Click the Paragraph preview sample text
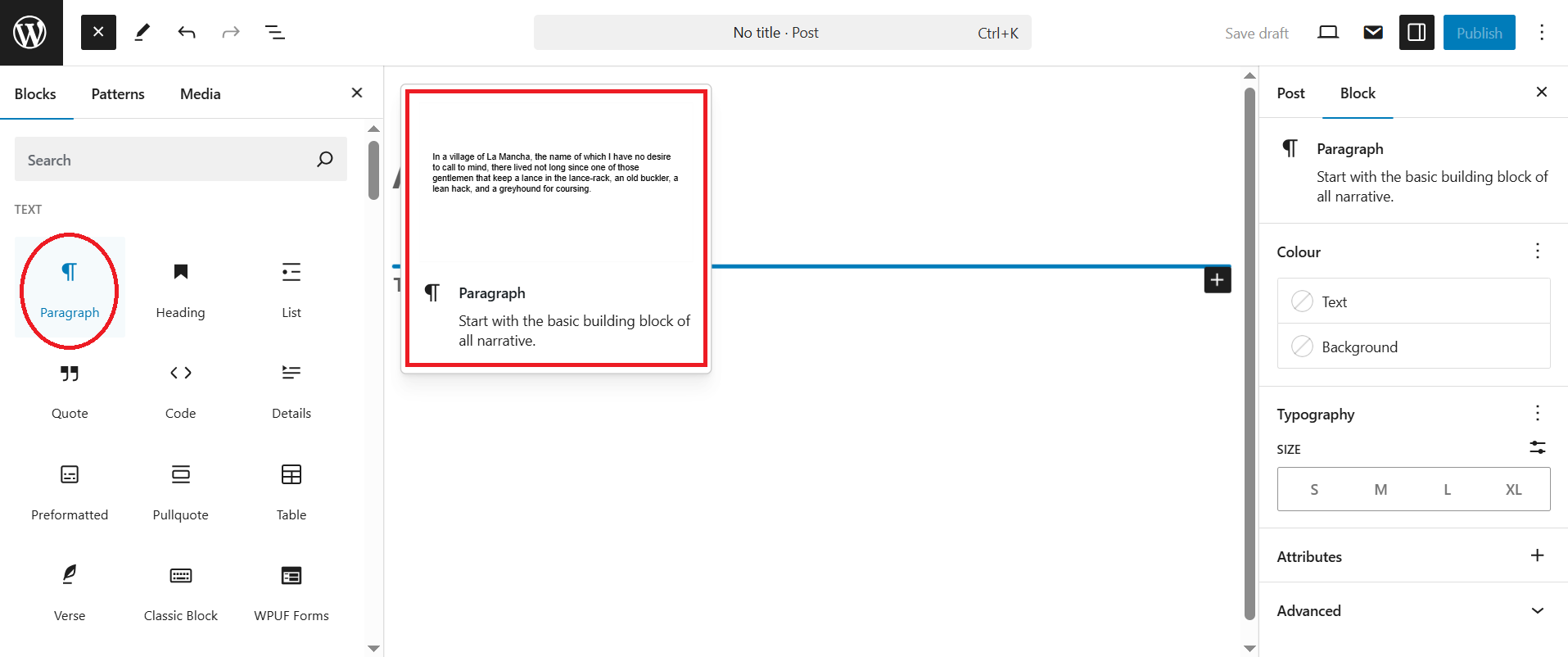 555,173
